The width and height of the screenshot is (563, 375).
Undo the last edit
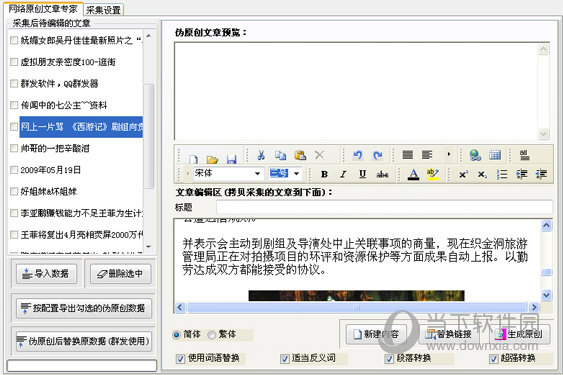point(358,155)
